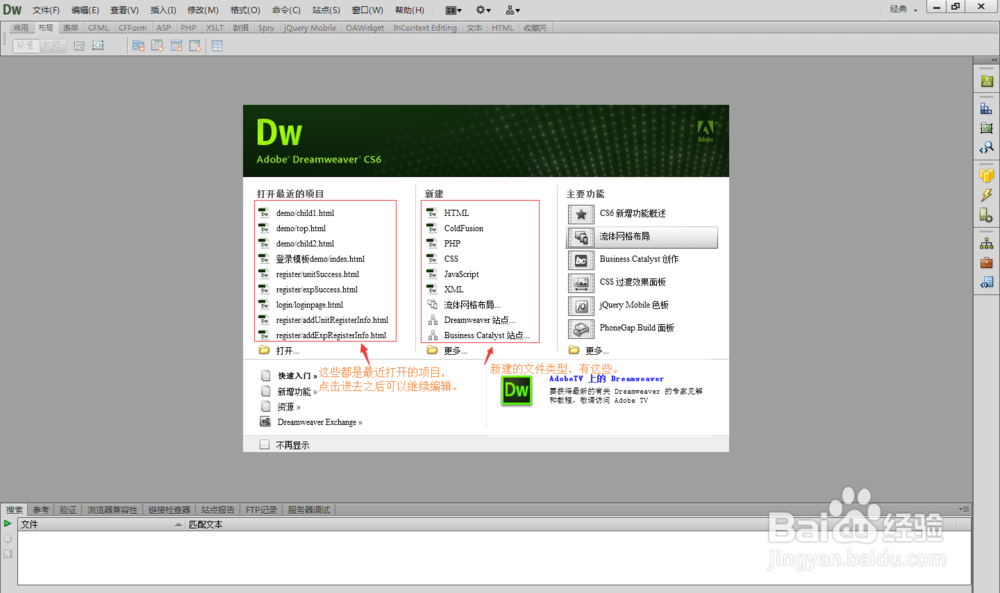This screenshot has height=593, width=1000.
Task: Open the Assets briefcase panel icon
Action: [987, 263]
